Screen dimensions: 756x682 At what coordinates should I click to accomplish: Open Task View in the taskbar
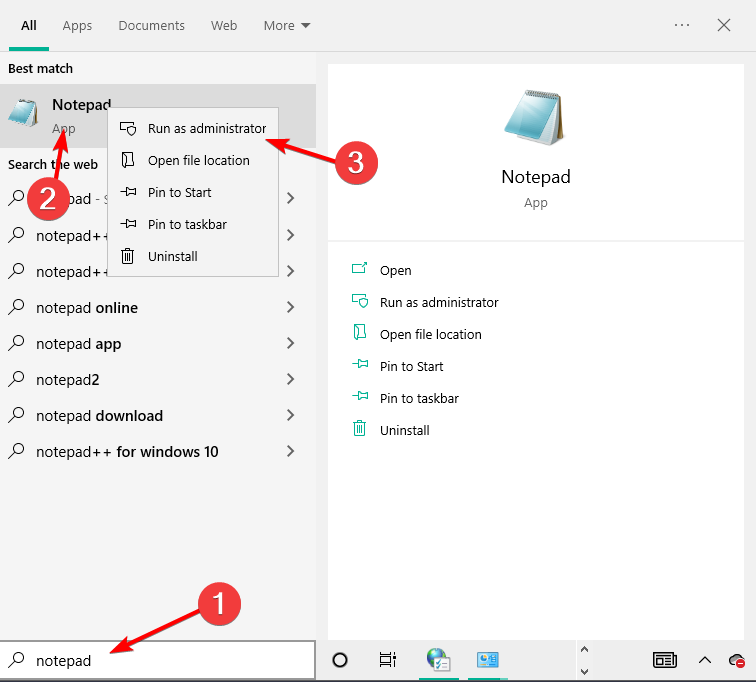(388, 660)
